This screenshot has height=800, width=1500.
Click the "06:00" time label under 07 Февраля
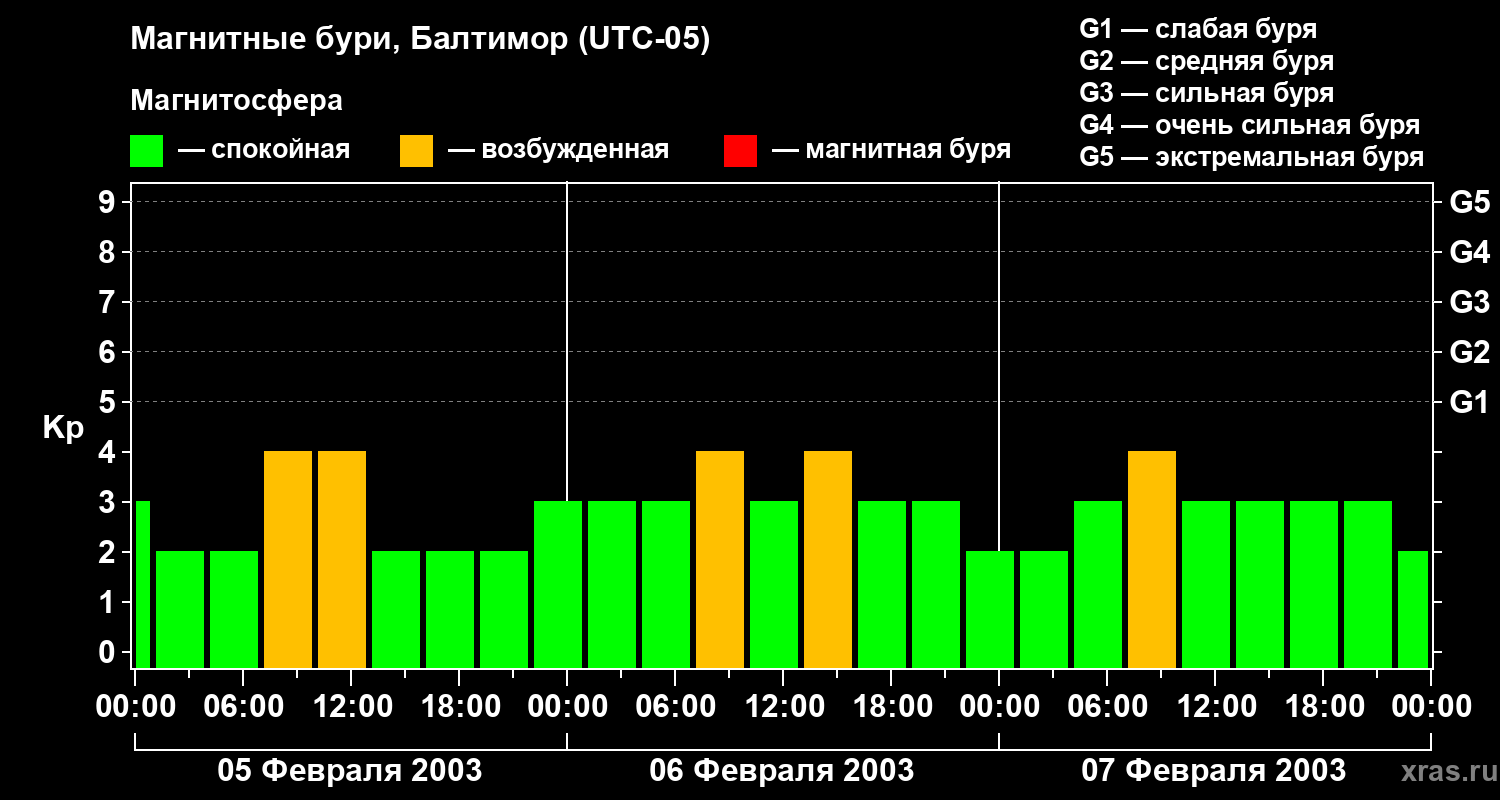[x=1107, y=706]
